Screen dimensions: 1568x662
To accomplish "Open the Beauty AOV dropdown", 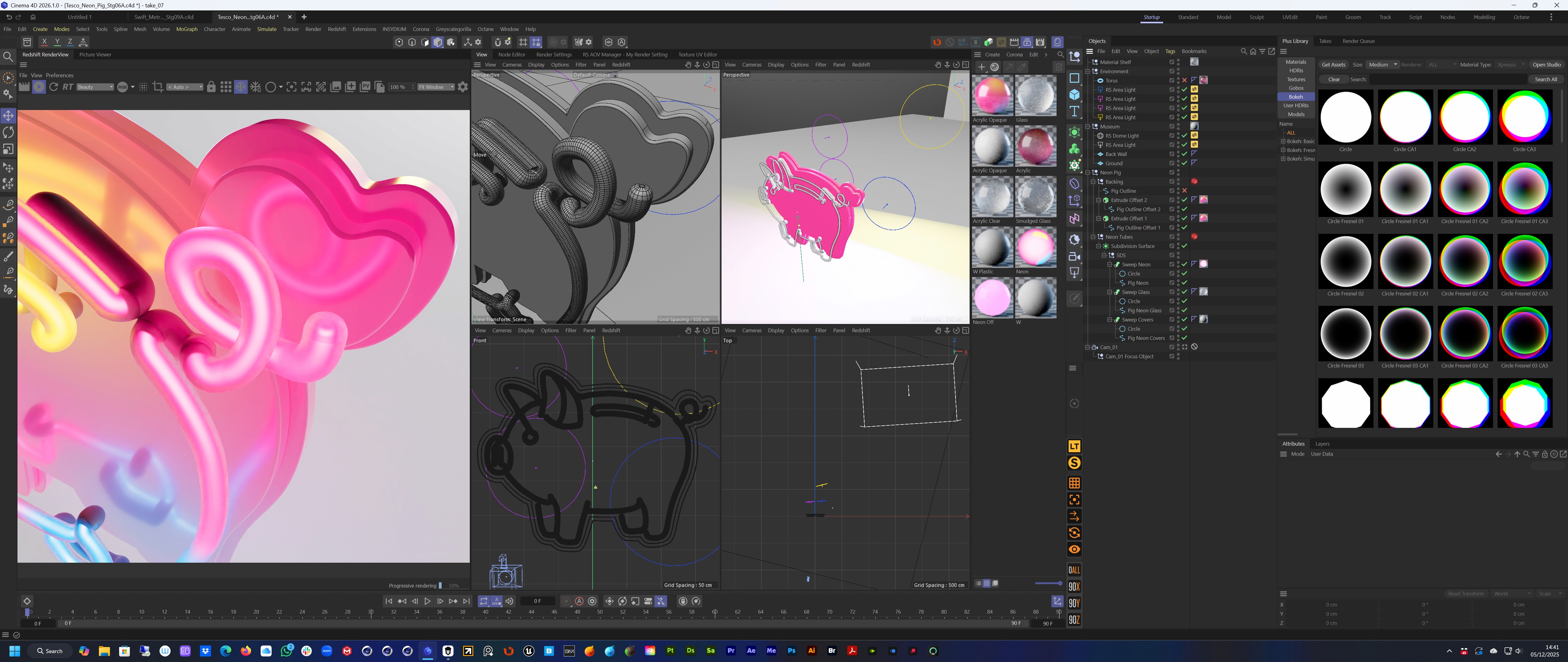I will (95, 87).
